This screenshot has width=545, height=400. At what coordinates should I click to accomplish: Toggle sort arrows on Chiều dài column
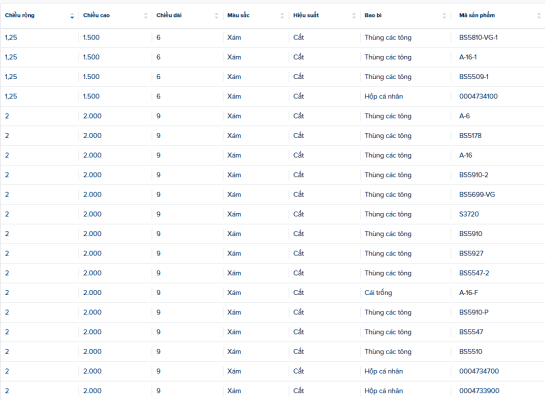[216, 16]
